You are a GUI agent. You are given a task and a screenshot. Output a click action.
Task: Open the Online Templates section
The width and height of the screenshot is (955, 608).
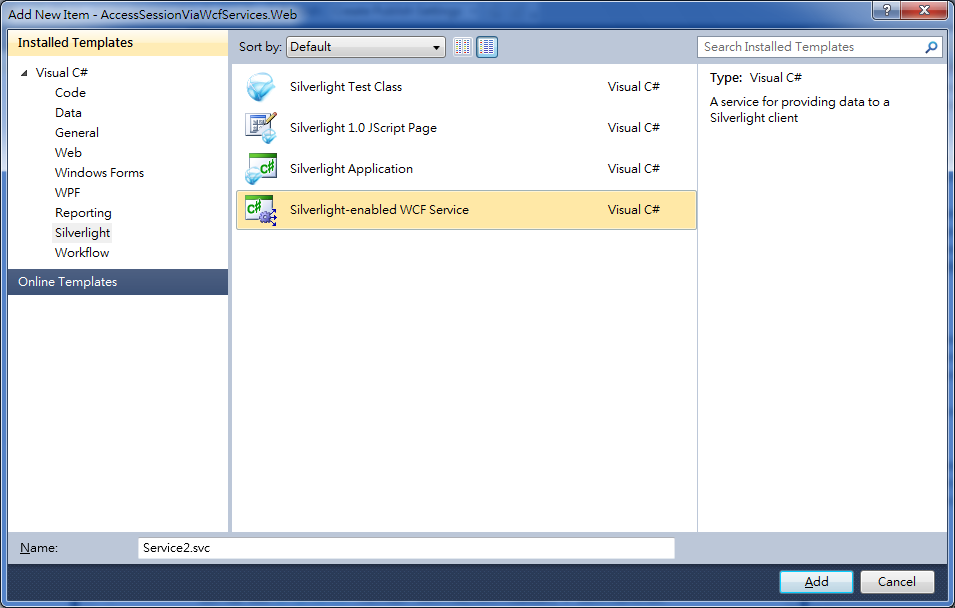[x=118, y=282]
